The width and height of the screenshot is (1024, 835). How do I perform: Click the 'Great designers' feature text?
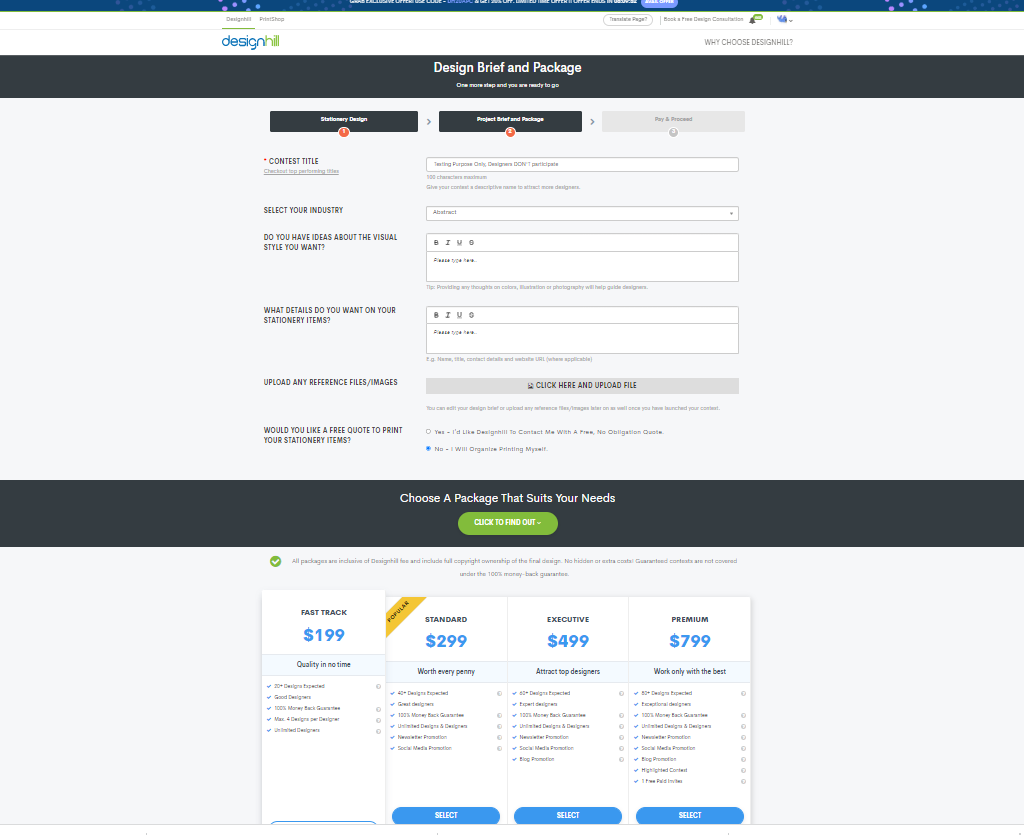tap(415, 705)
